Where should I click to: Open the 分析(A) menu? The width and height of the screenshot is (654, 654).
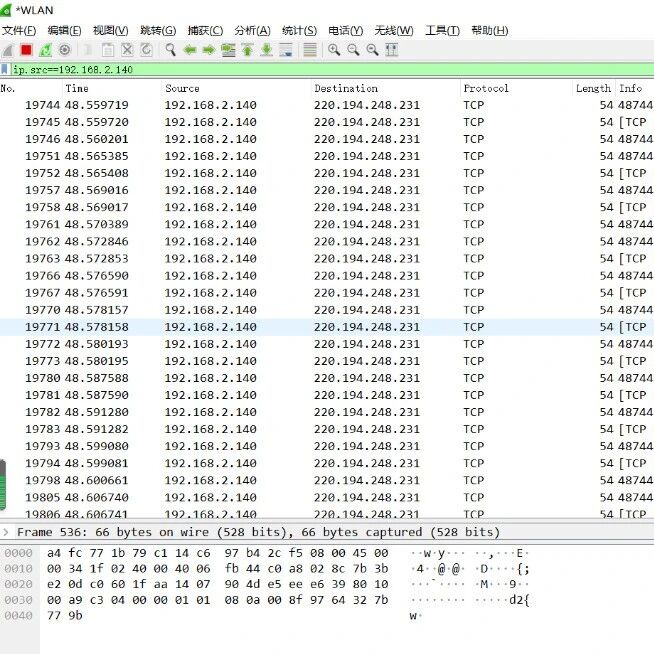[x=252, y=30]
